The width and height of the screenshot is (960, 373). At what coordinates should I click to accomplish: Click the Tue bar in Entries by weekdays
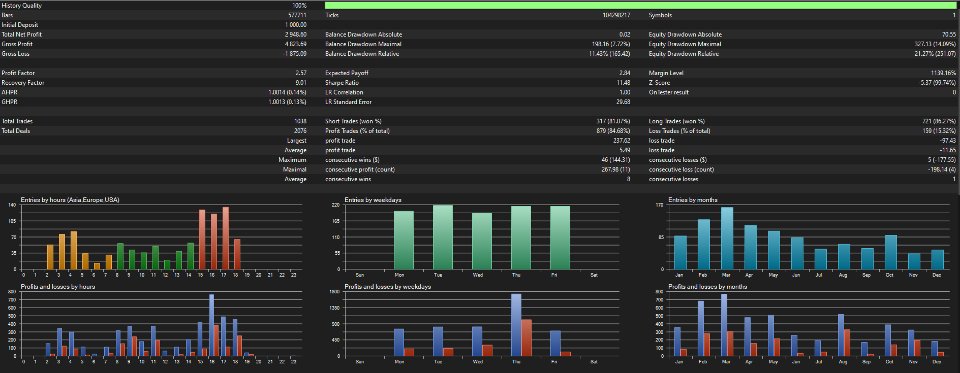point(443,237)
